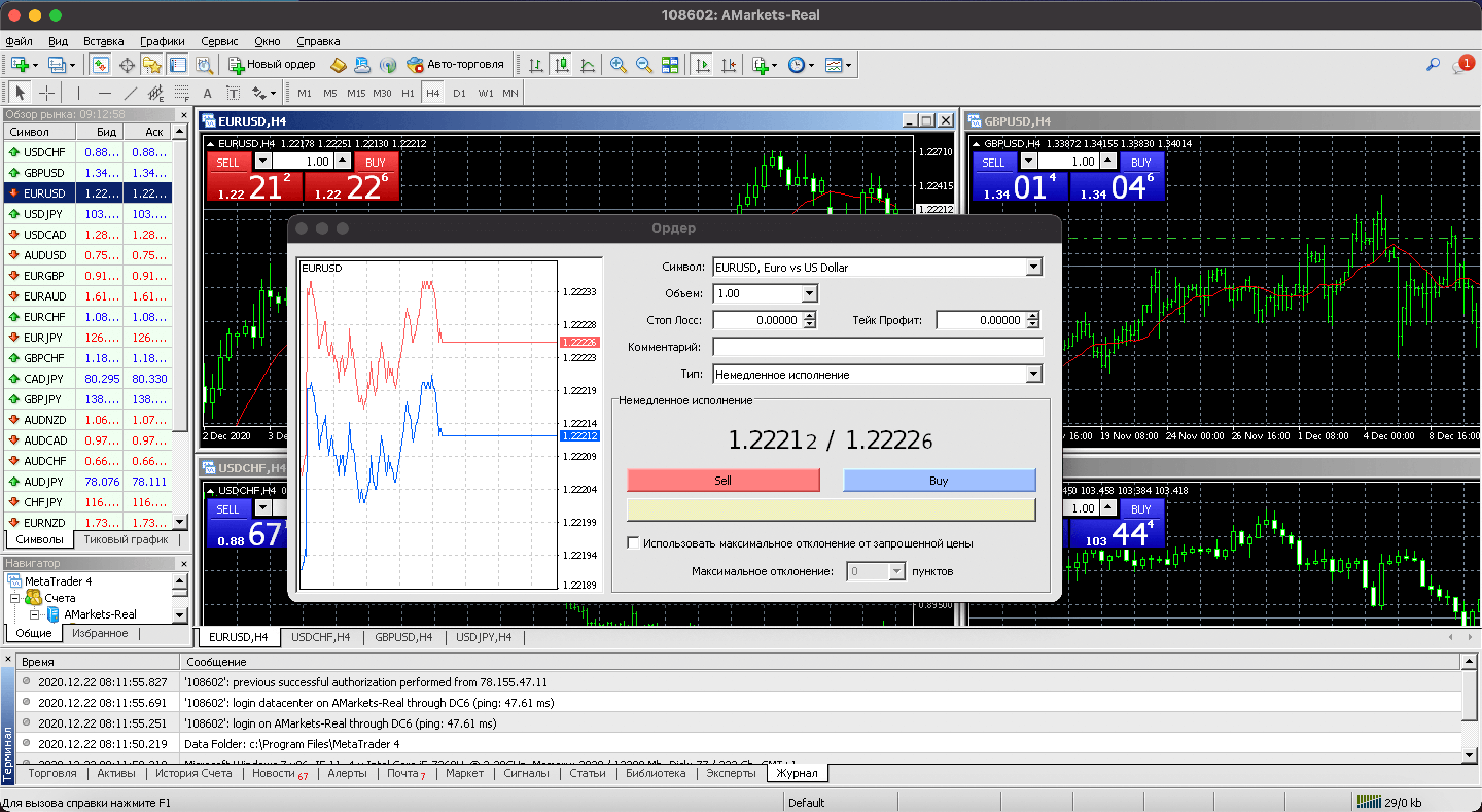Increase Стоп Лосс value with up stepper
Viewport: 1482px width, 812px height.
(809, 315)
